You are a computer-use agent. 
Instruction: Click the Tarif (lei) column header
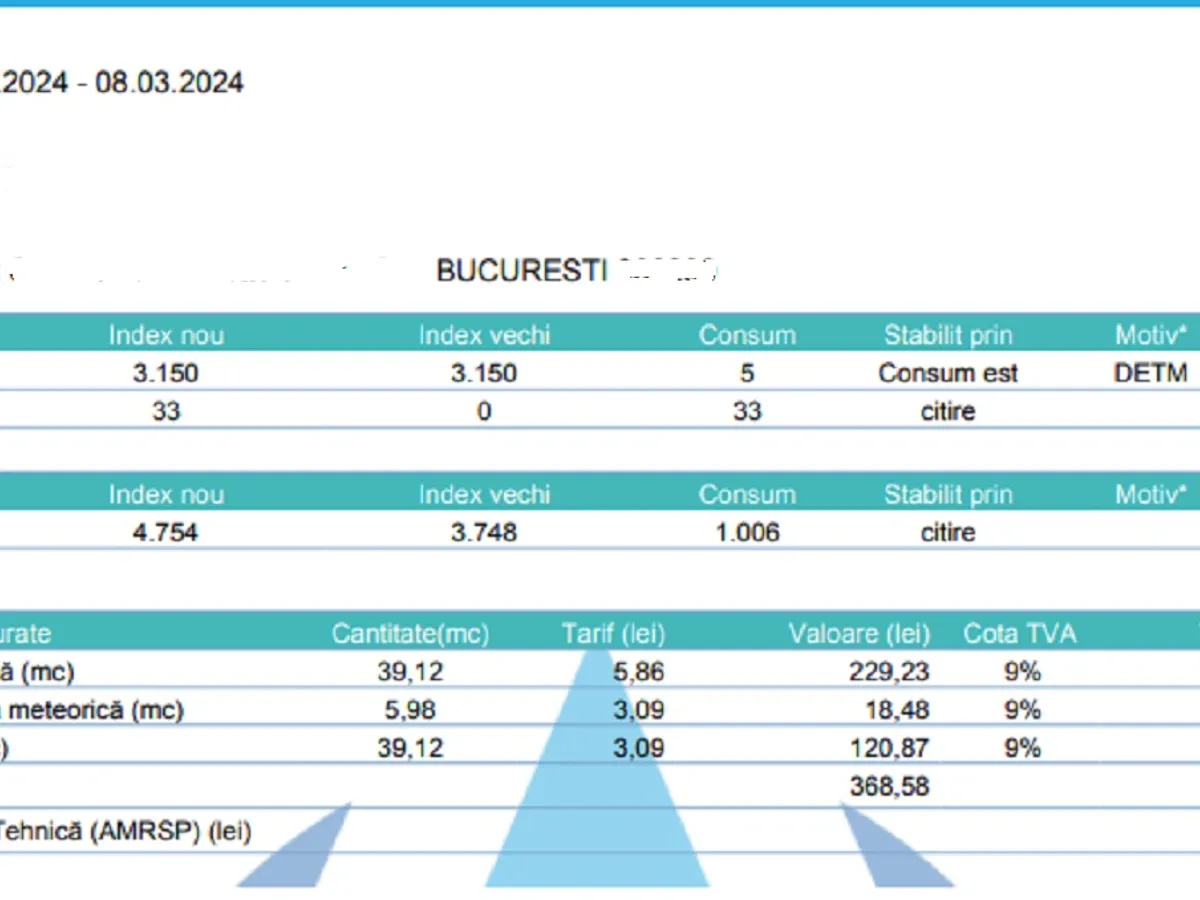(x=613, y=634)
